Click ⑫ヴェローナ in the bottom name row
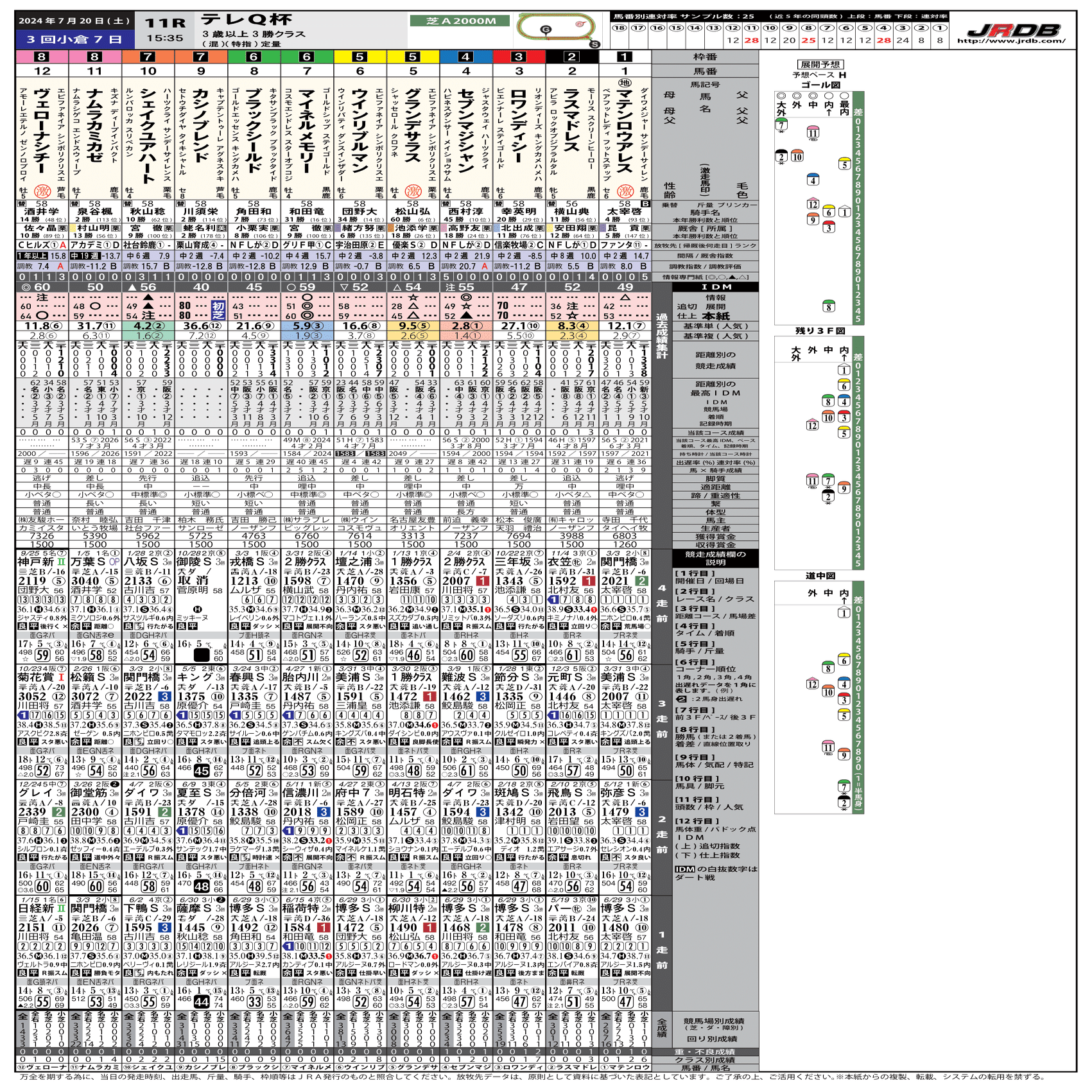1092x1092 pixels. (x=42, y=1067)
